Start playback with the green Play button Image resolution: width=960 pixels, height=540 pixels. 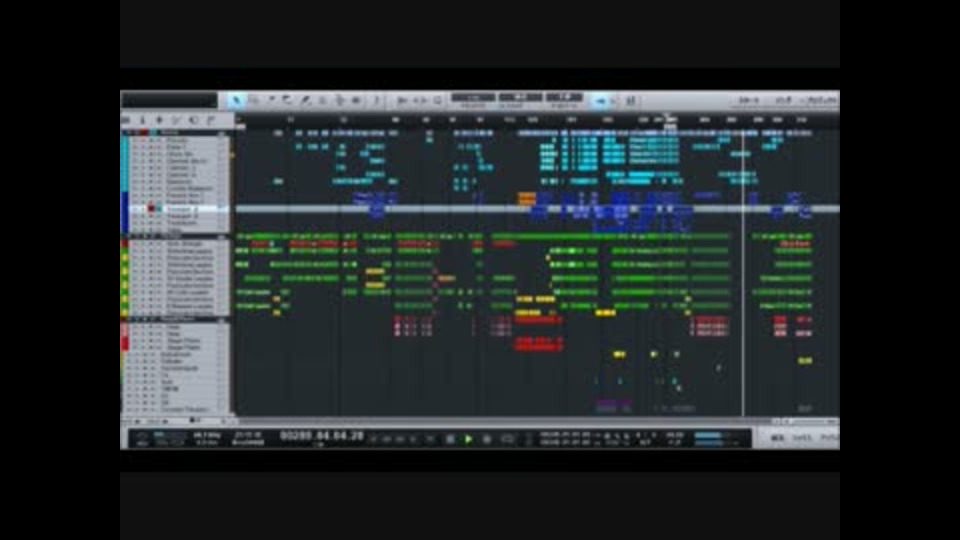tap(468, 439)
